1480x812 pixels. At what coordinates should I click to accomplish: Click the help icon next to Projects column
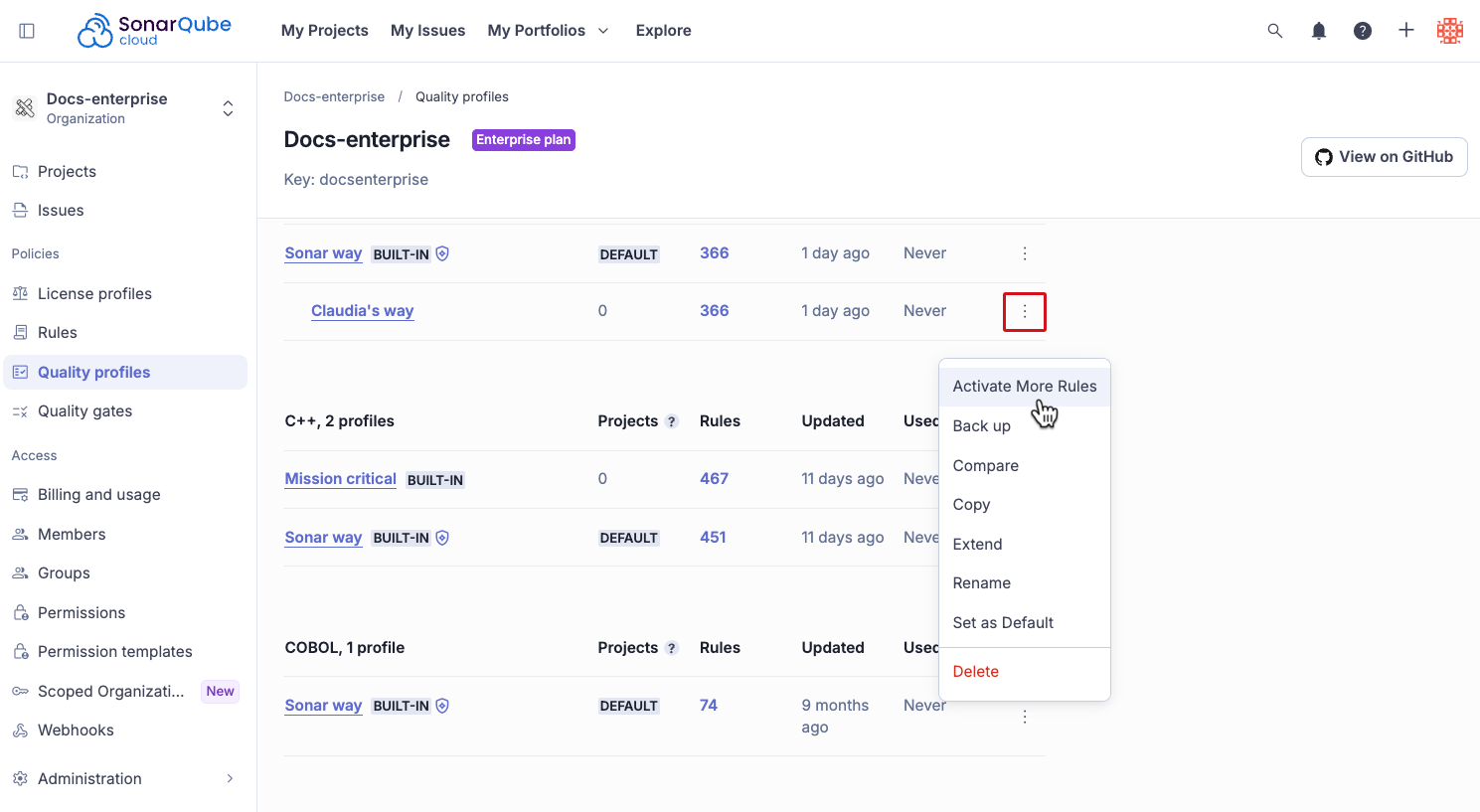tap(674, 420)
